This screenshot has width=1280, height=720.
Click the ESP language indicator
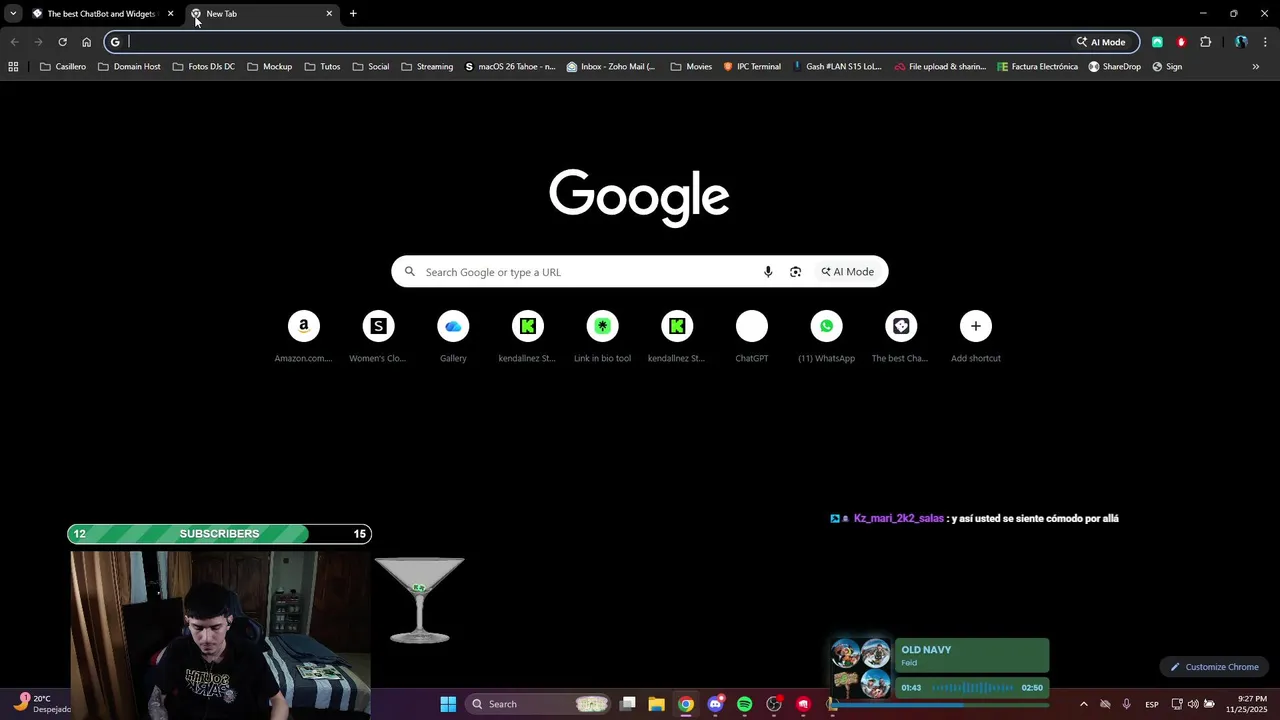pos(1152,704)
